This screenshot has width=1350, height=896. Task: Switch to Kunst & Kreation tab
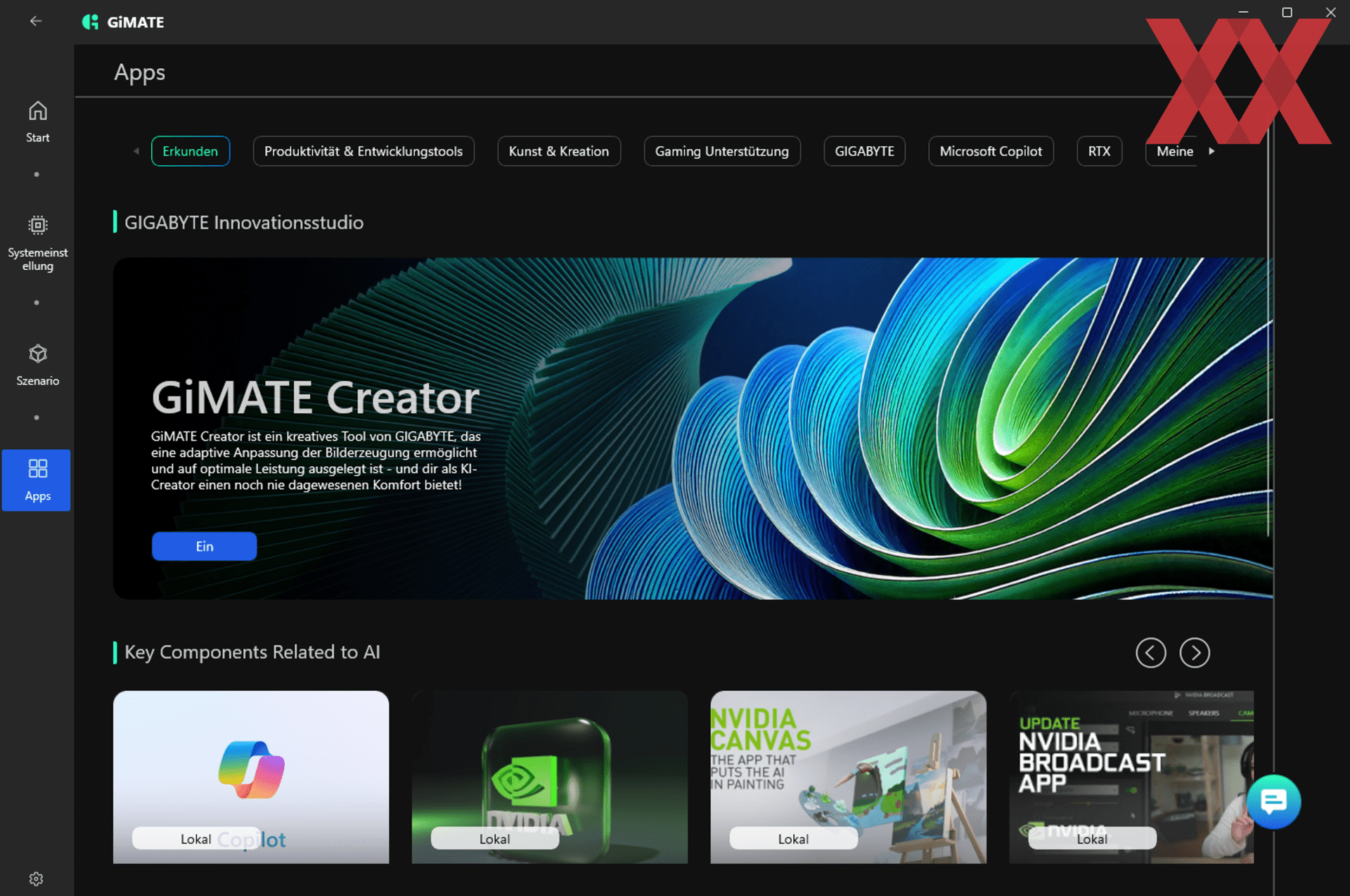click(x=559, y=151)
